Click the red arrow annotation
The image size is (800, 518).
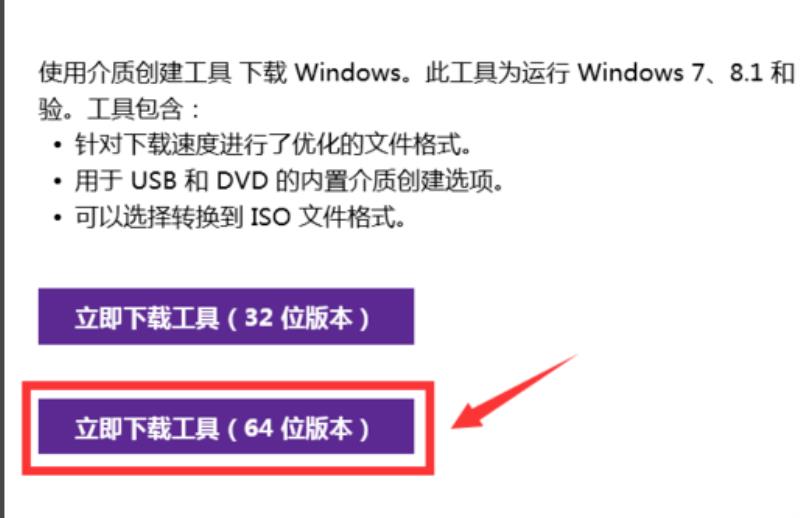click(x=514, y=392)
